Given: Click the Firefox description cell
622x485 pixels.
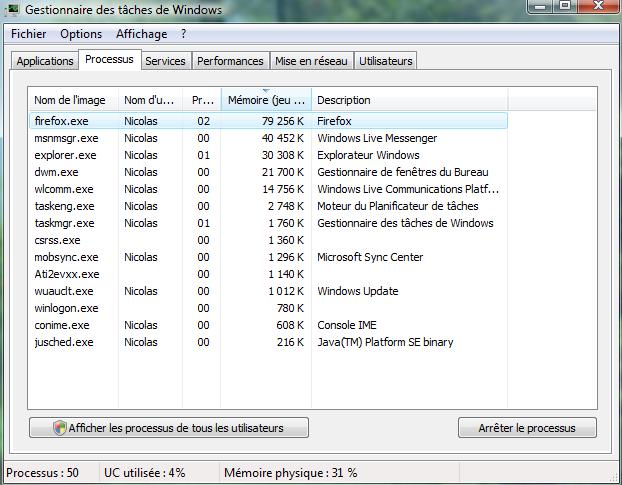Looking at the screenshot, I should pyautogui.click(x=334, y=121).
